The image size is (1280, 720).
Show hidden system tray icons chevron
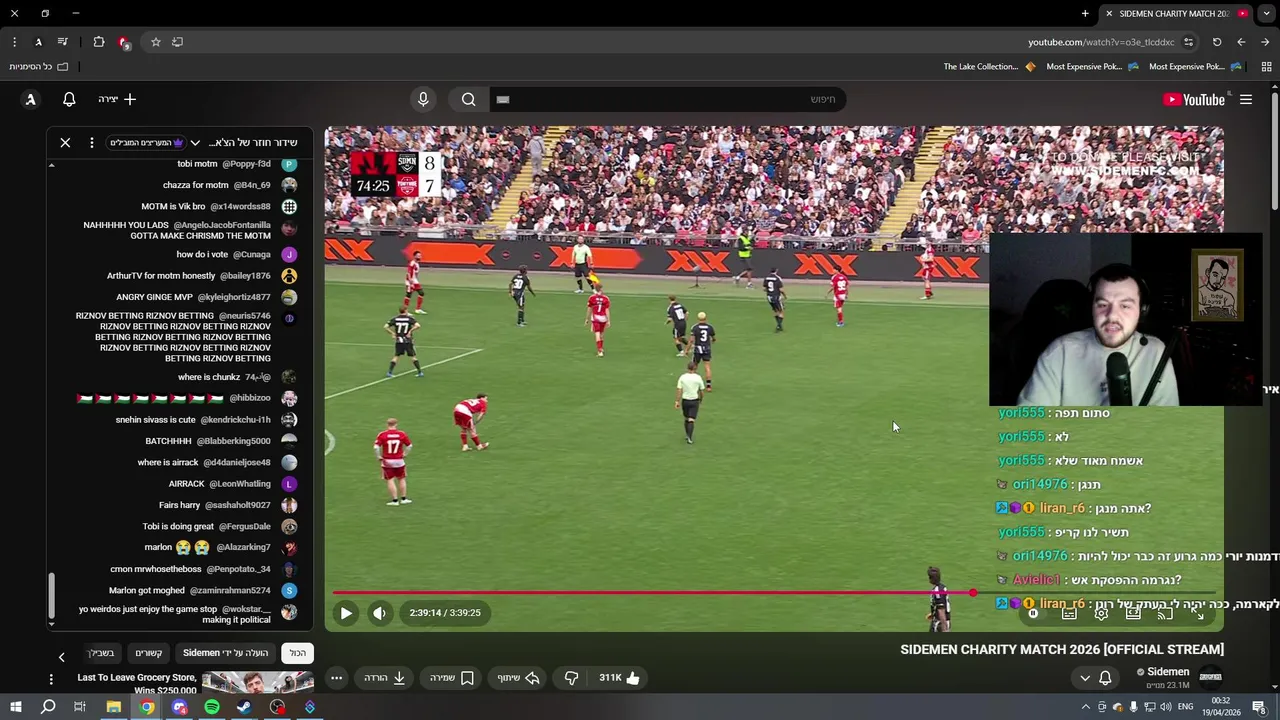(x=1085, y=707)
